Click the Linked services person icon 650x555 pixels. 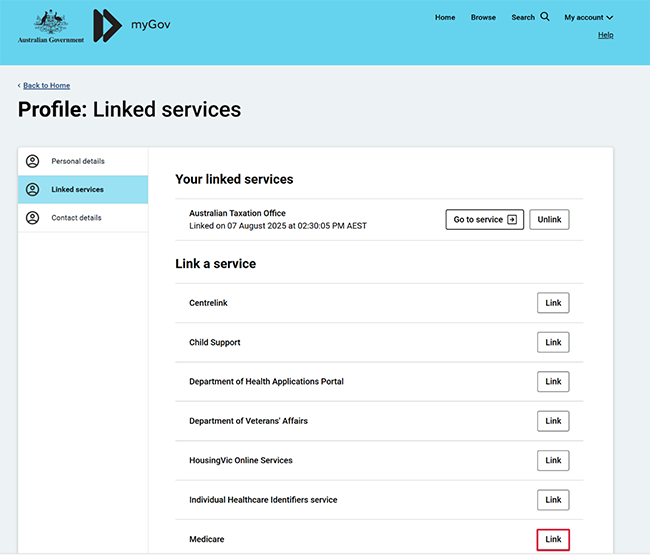click(33, 189)
